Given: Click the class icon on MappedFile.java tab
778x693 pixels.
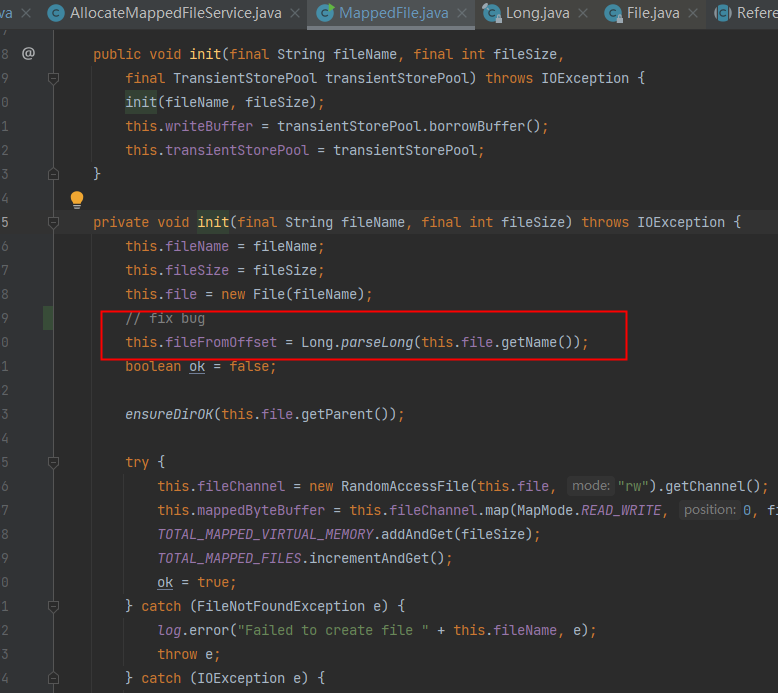Looking at the screenshot, I should 325,13.
